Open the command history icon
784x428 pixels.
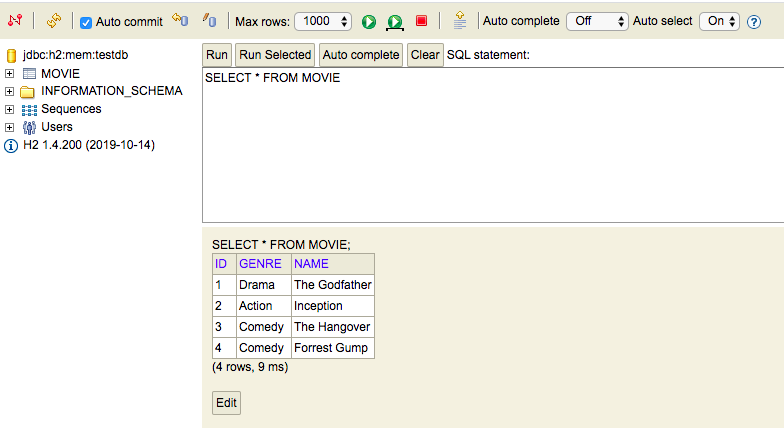point(459,21)
